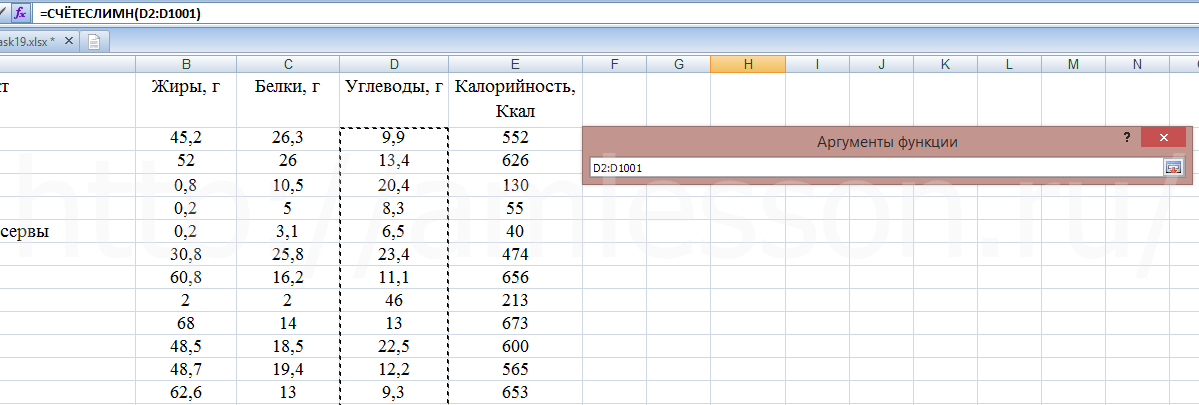Select column K header
The height and width of the screenshot is (405, 1199).
click(x=945, y=65)
